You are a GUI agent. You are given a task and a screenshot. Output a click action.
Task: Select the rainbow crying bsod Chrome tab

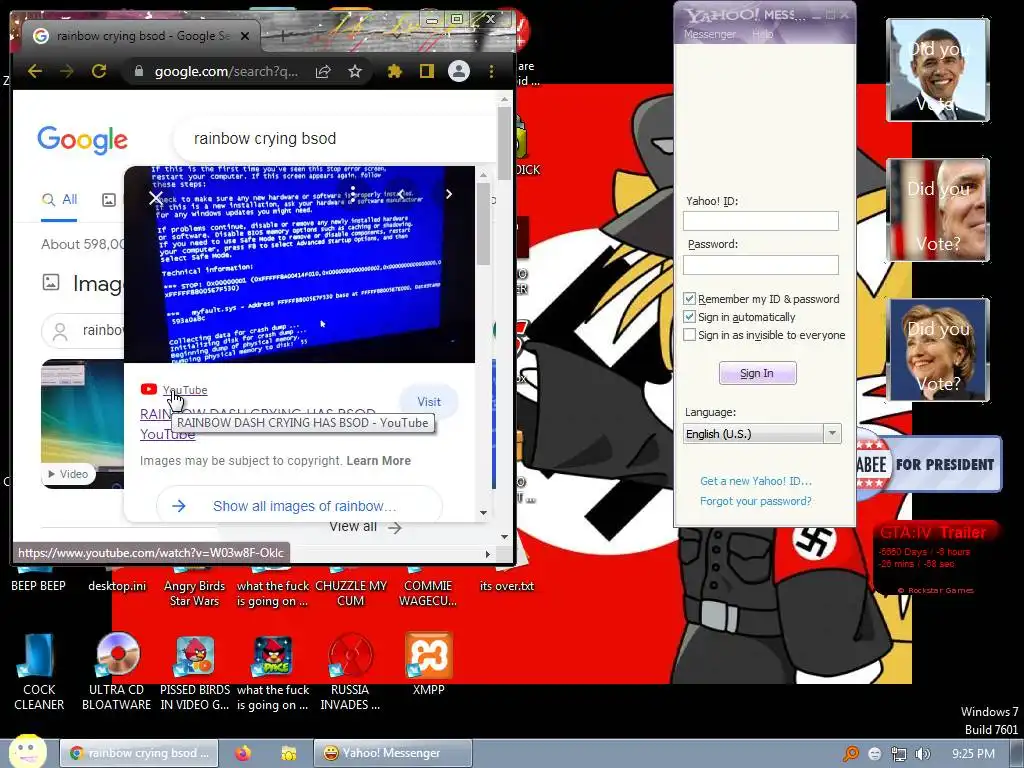click(141, 36)
